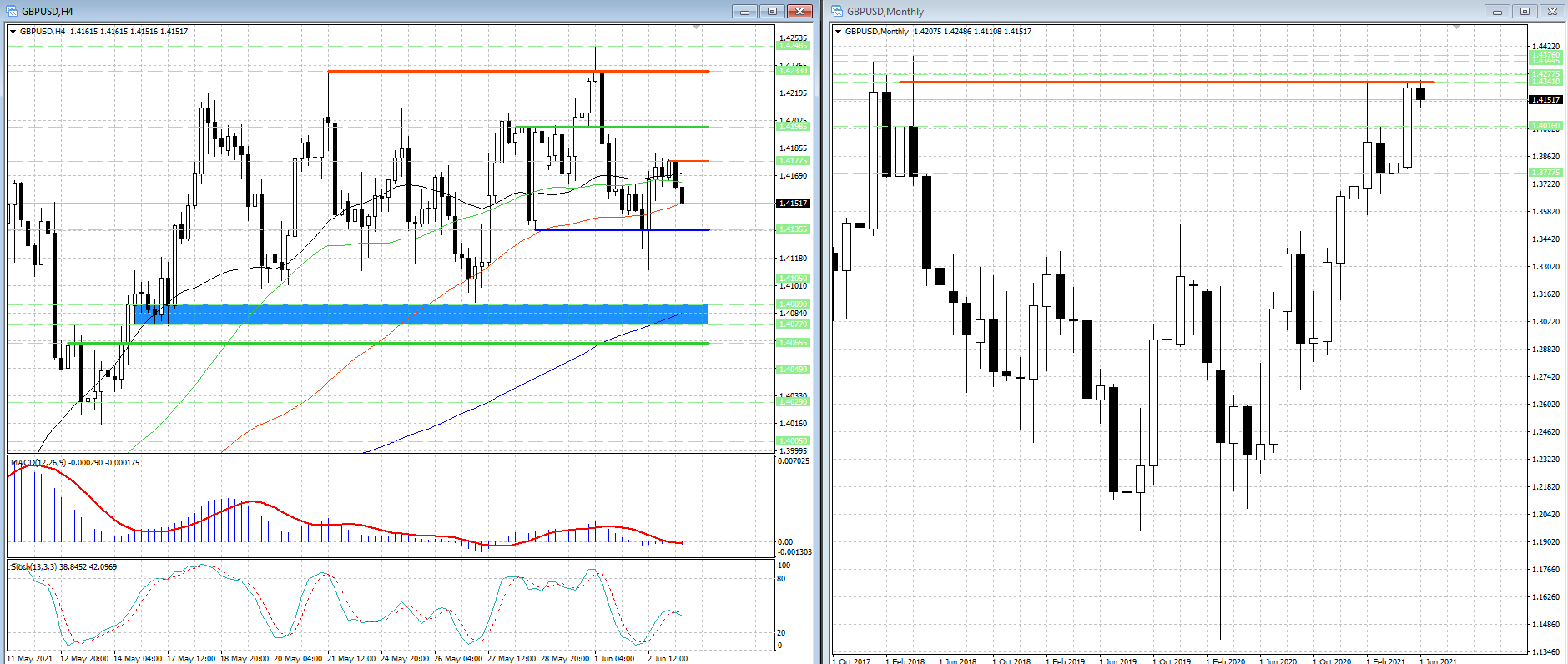Select the long orange resistance line on H4 chart
Image resolution: width=1568 pixels, height=664 pixels.
pyautogui.click(x=518, y=71)
